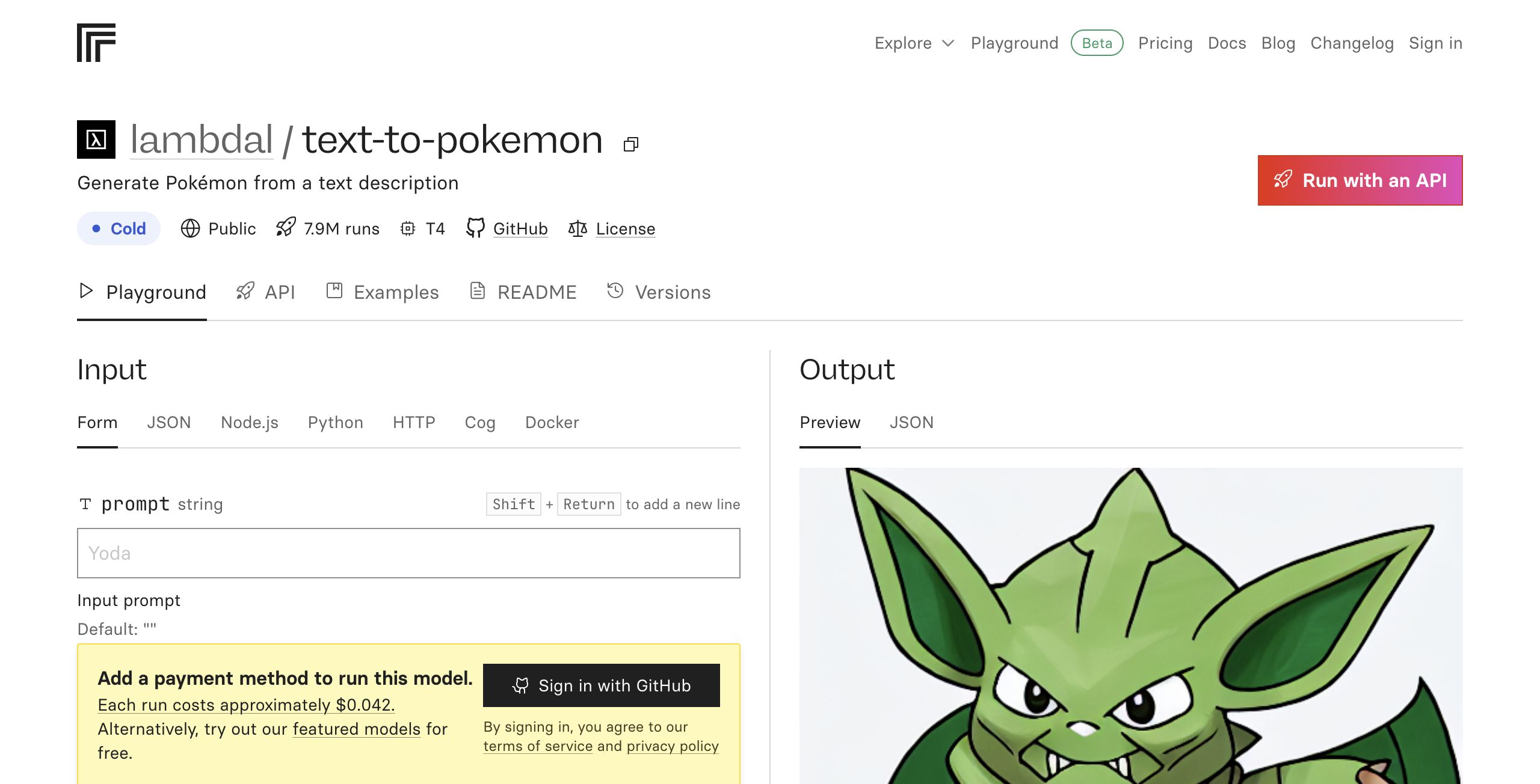1540x784 pixels.
Task: Switch to the API tab
Action: point(266,292)
